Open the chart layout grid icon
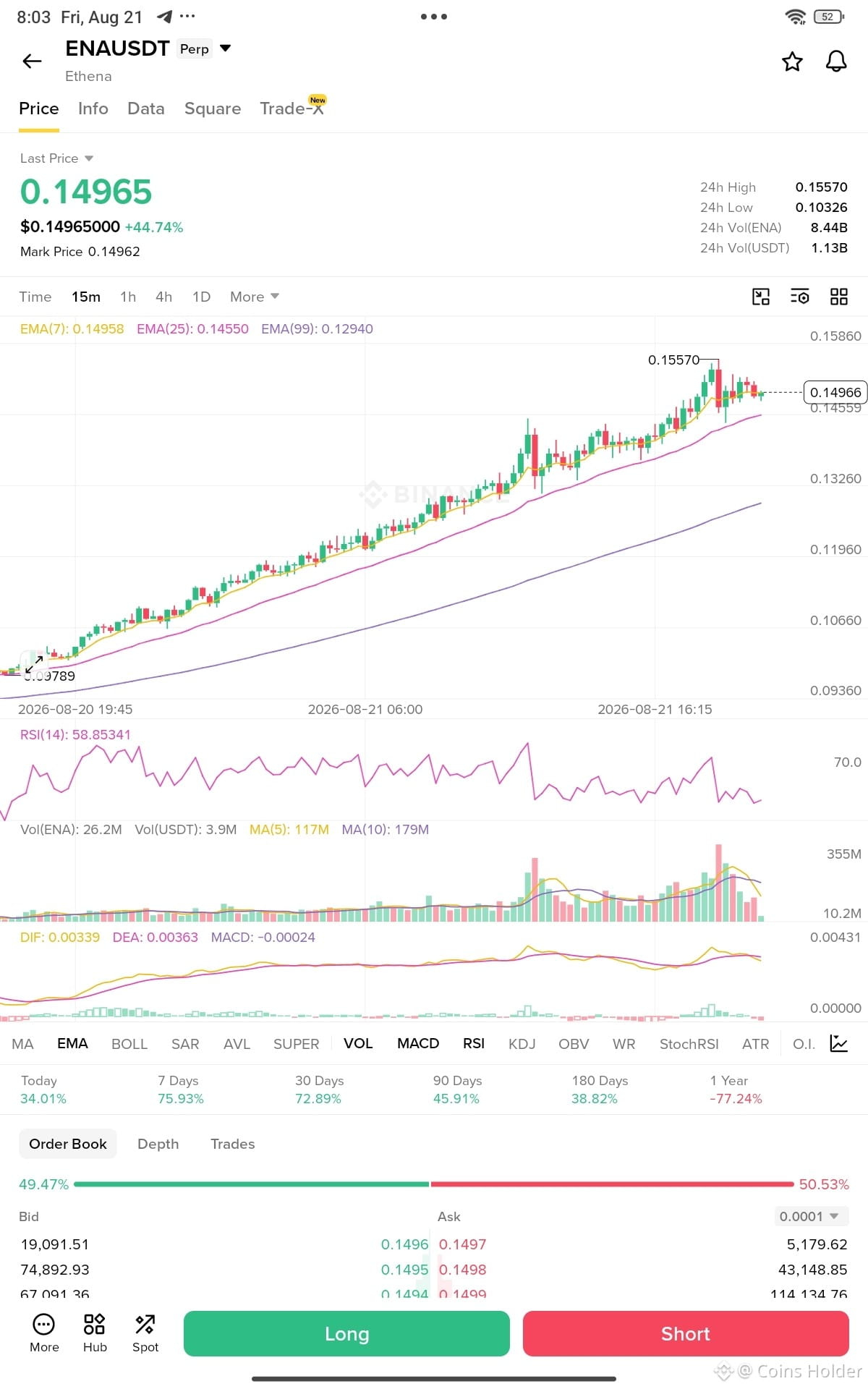Viewport: 868px width, 1389px height. pyautogui.click(x=838, y=297)
